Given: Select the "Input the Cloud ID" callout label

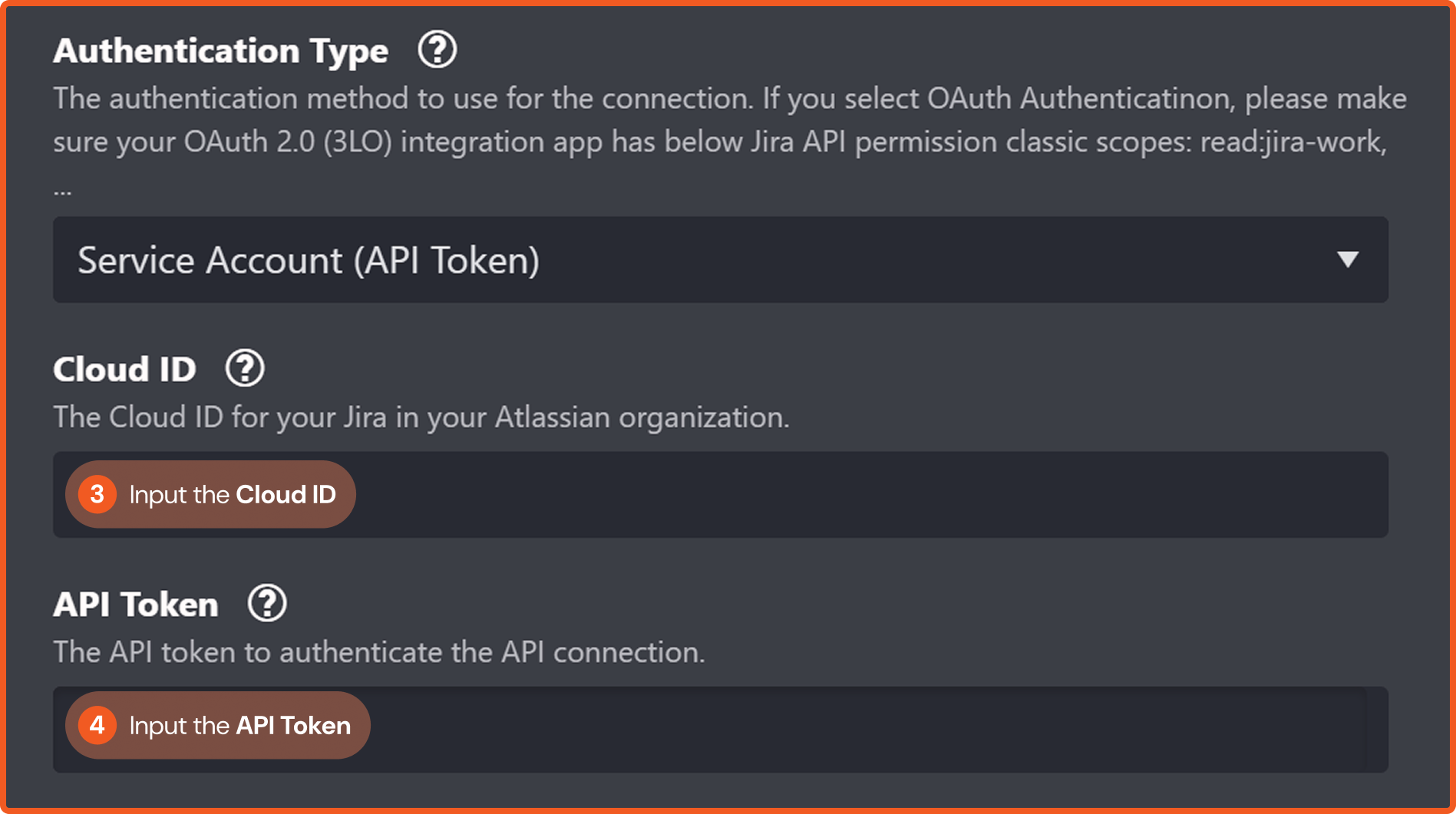Looking at the screenshot, I should point(233,495).
